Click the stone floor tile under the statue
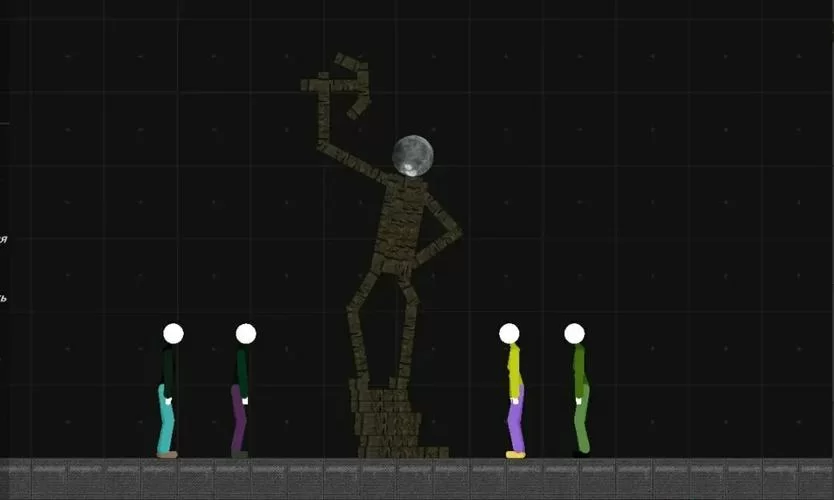The image size is (834, 500). pyautogui.click(x=390, y=478)
